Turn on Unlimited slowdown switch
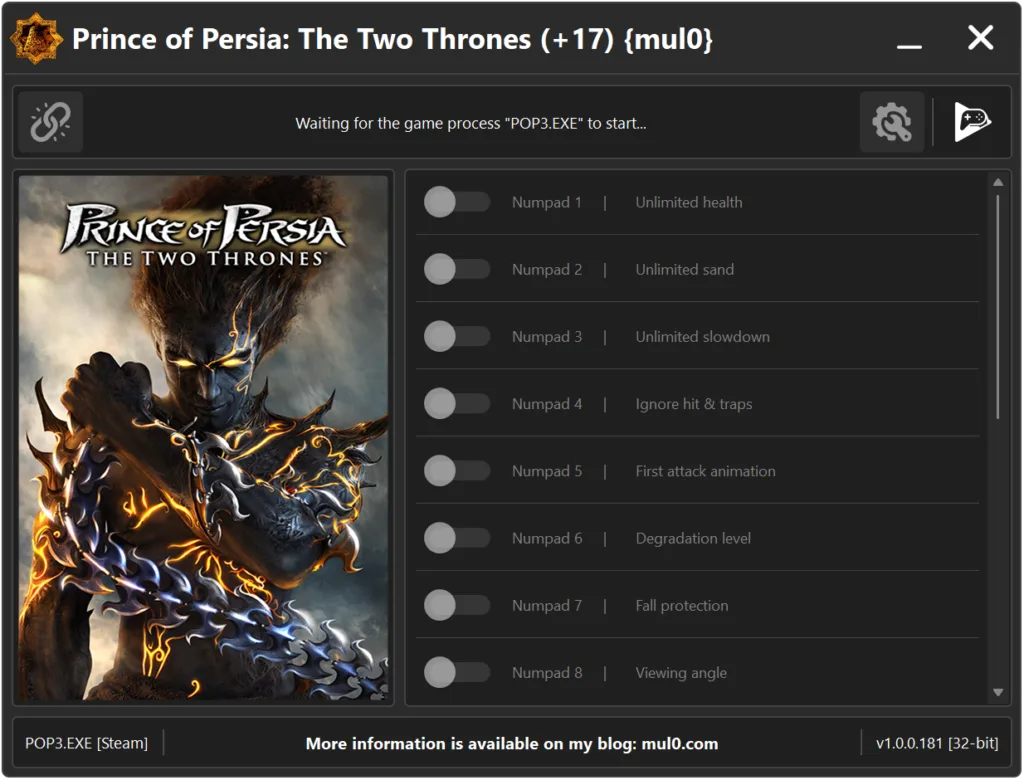This screenshot has height=780, width=1024. click(456, 337)
